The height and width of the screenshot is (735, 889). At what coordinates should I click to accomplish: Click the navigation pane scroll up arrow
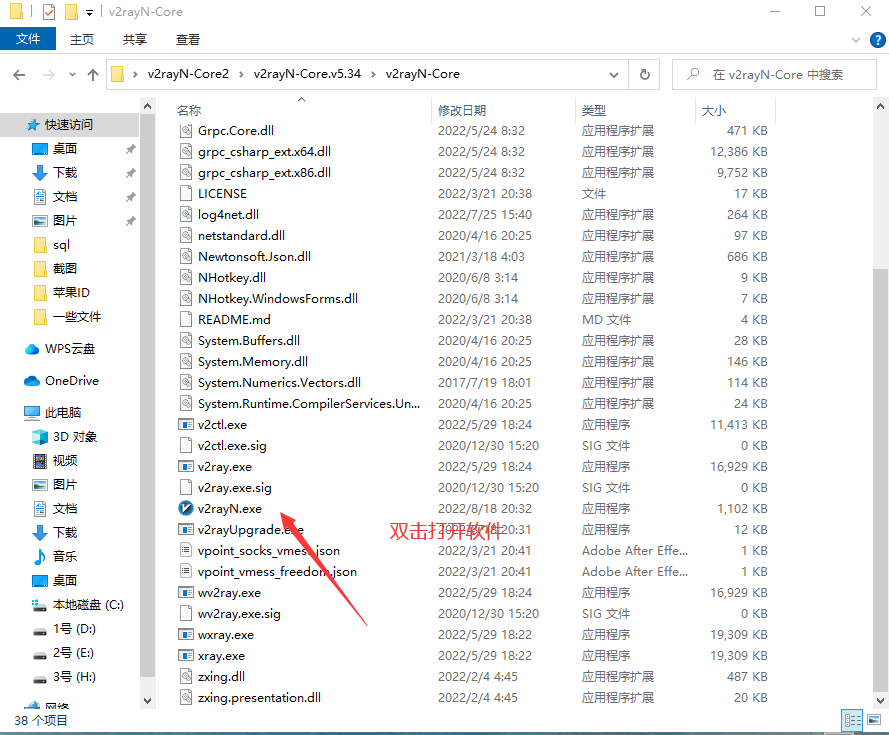[x=147, y=105]
